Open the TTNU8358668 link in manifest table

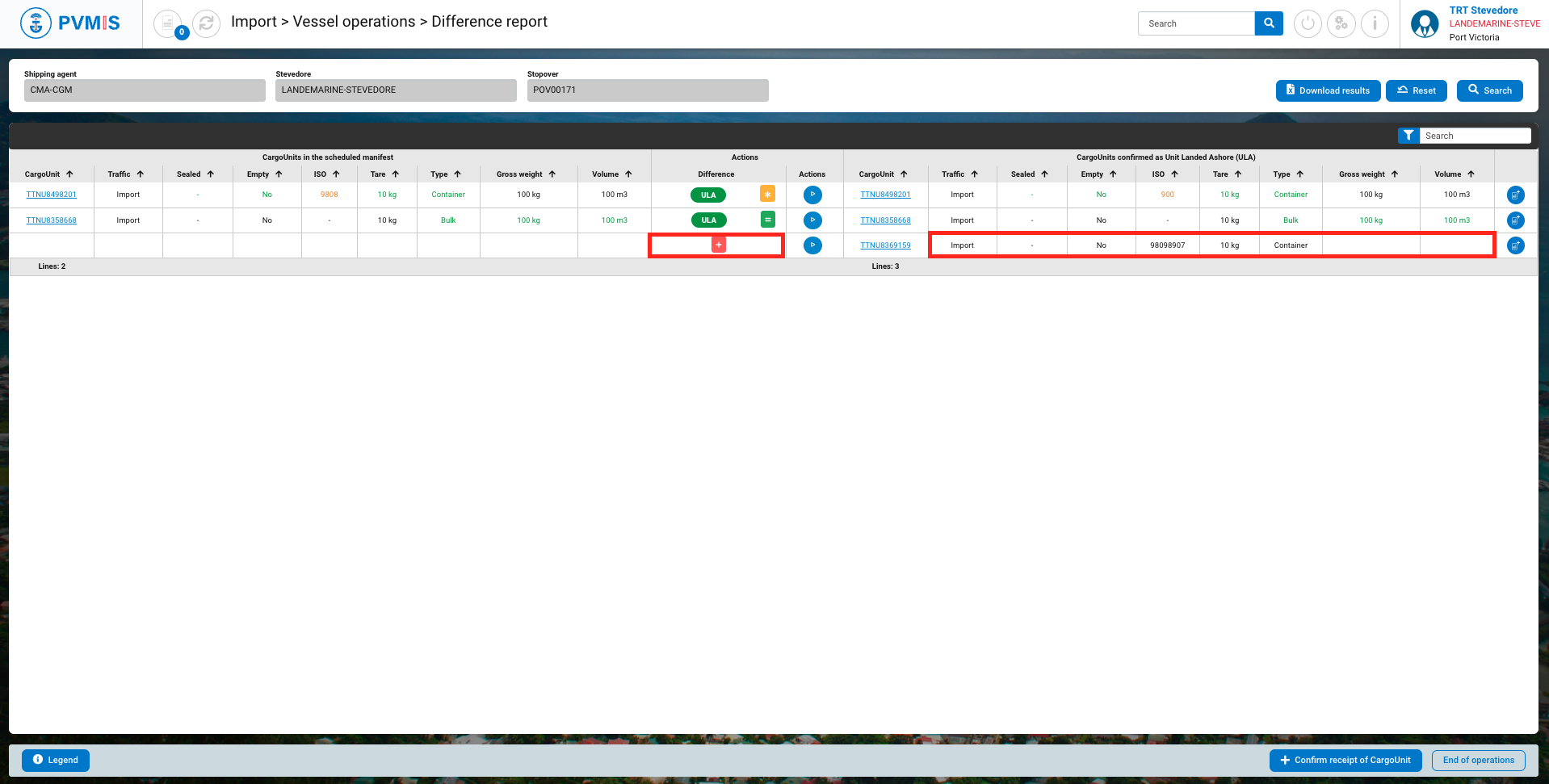[x=52, y=220]
